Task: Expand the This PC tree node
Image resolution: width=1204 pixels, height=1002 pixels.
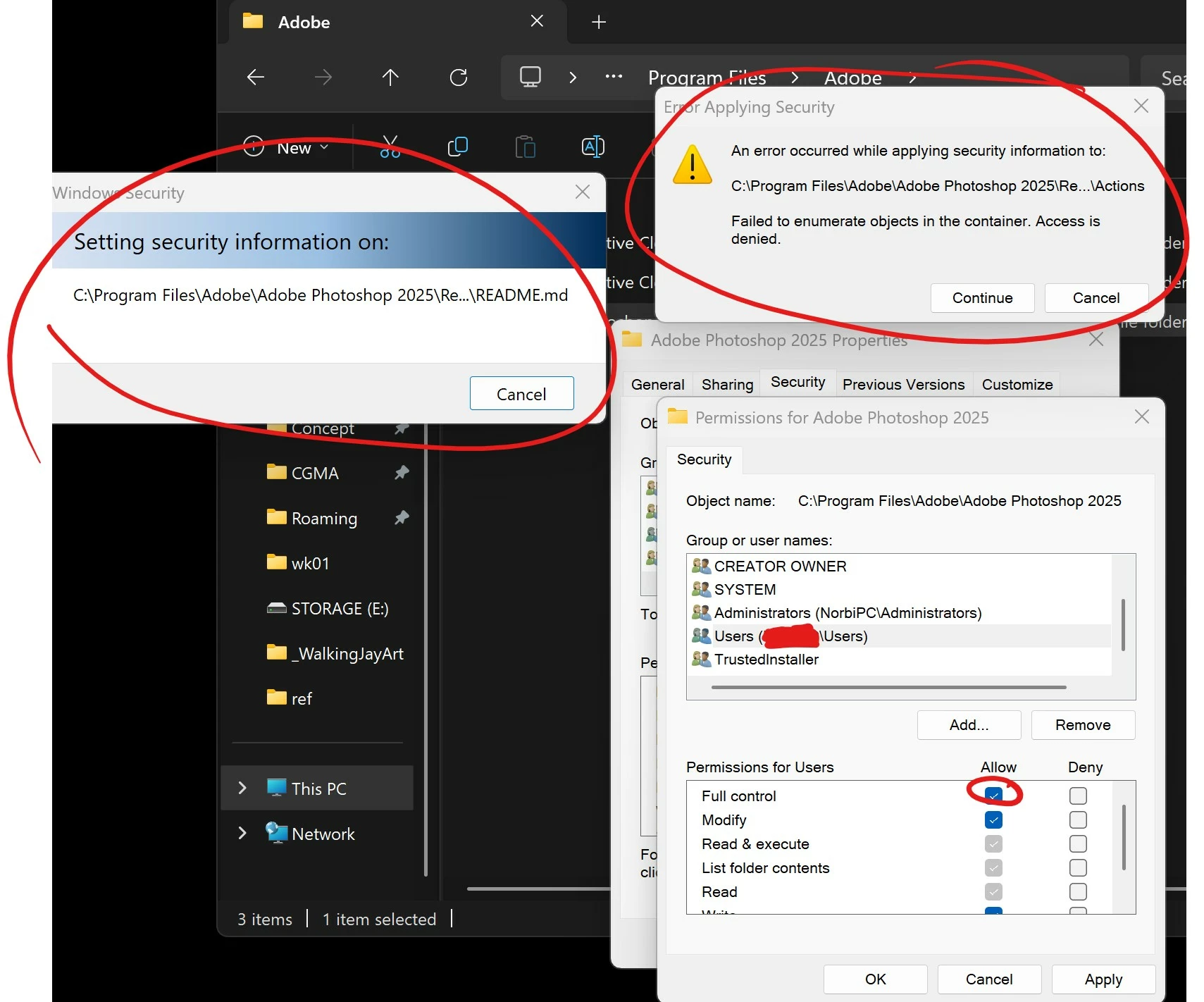Action: pos(242,788)
